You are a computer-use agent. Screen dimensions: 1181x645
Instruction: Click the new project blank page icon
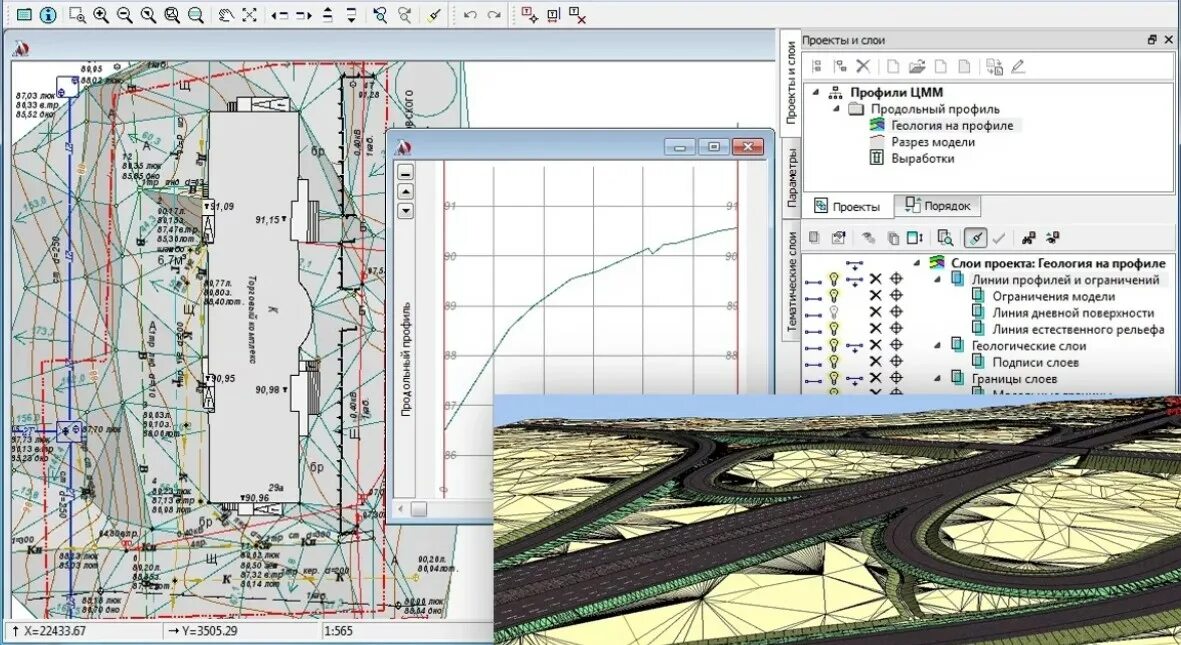coord(893,66)
